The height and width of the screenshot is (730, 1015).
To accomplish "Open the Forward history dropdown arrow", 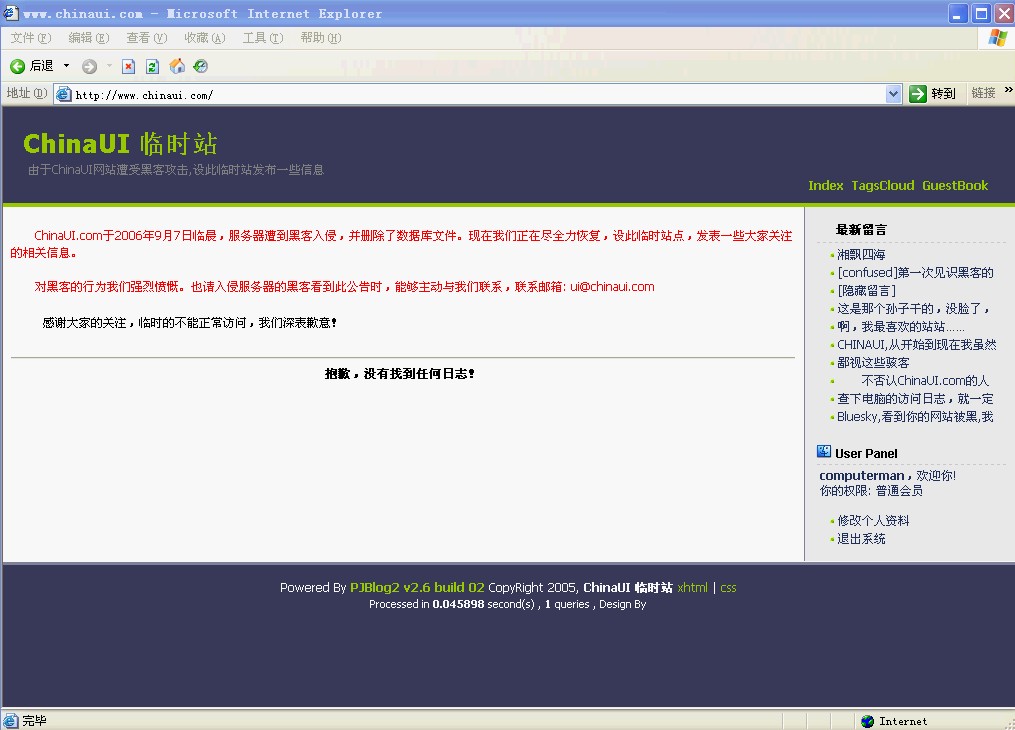I will point(109,66).
